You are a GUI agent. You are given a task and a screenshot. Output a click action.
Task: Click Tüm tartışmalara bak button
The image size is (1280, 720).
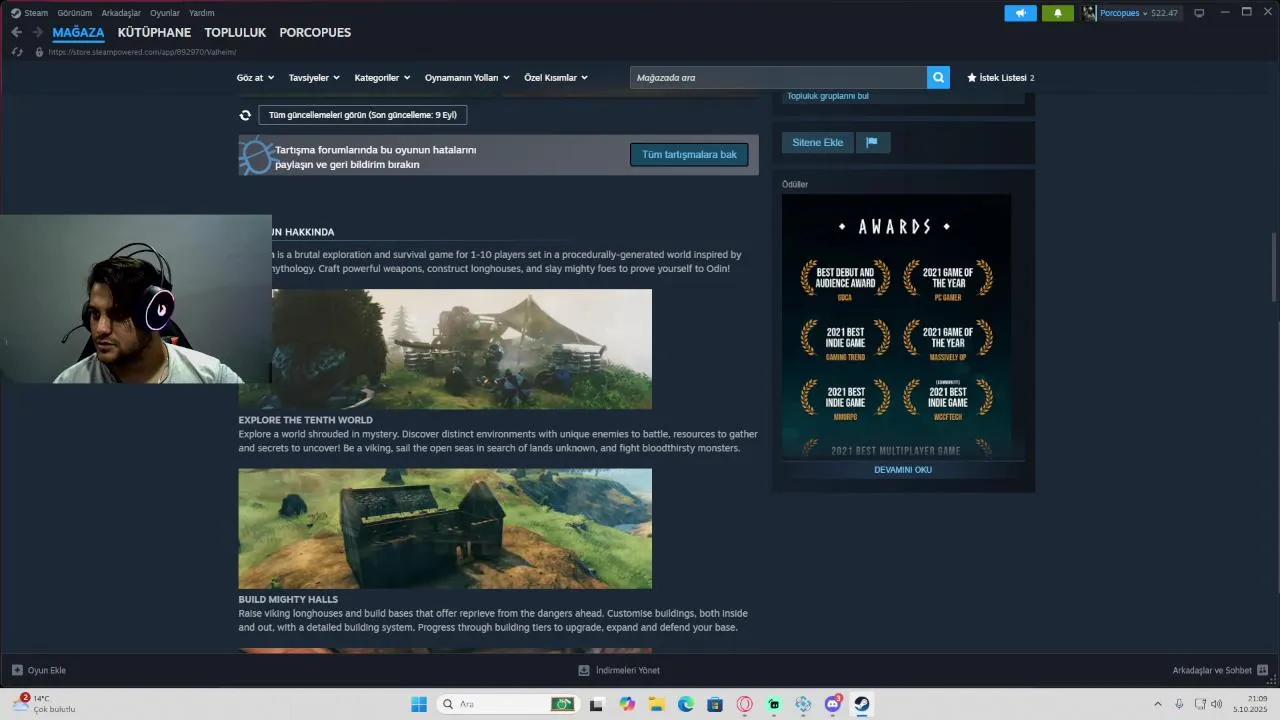coord(689,155)
